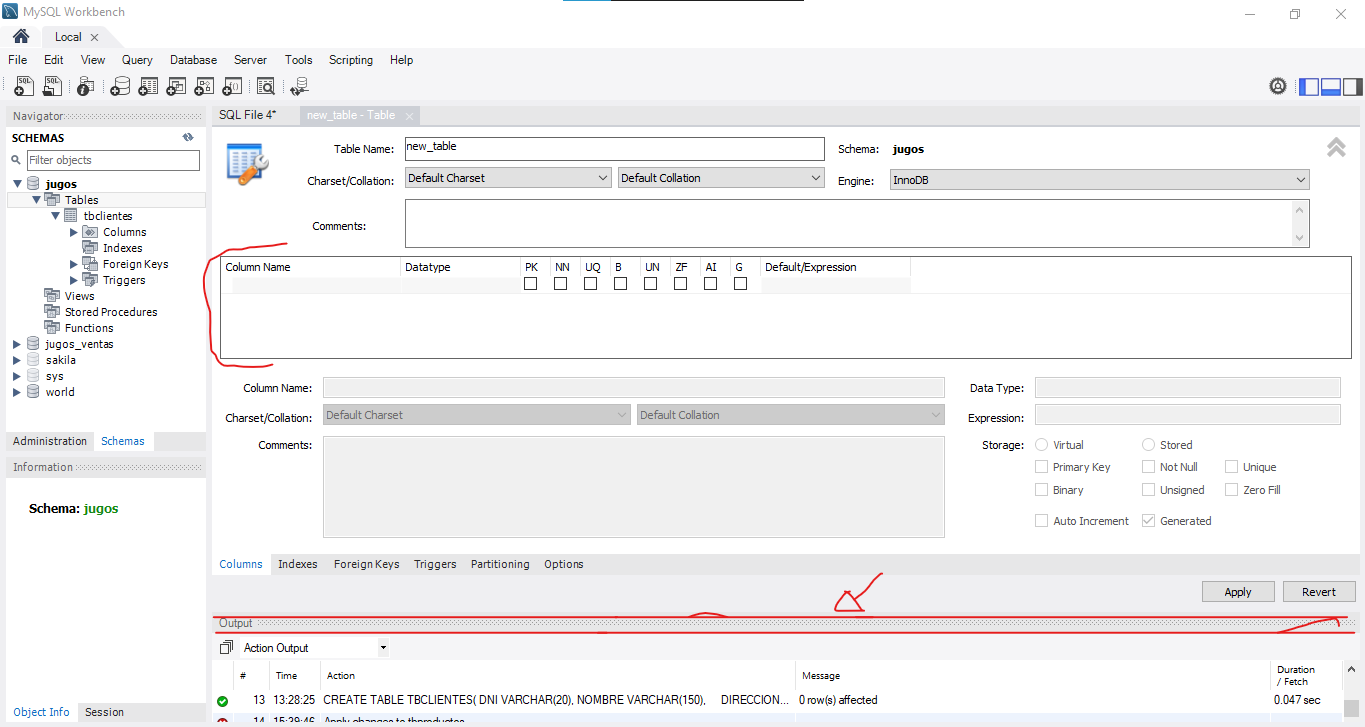This screenshot has width=1365, height=727.
Task: Create a new SQL tab icon
Action: (x=24, y=86)
